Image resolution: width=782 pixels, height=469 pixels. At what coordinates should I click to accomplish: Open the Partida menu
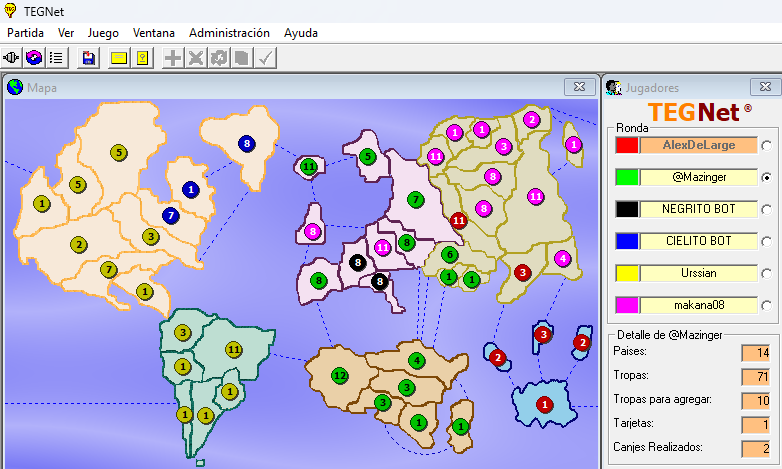tap(26, 33)
